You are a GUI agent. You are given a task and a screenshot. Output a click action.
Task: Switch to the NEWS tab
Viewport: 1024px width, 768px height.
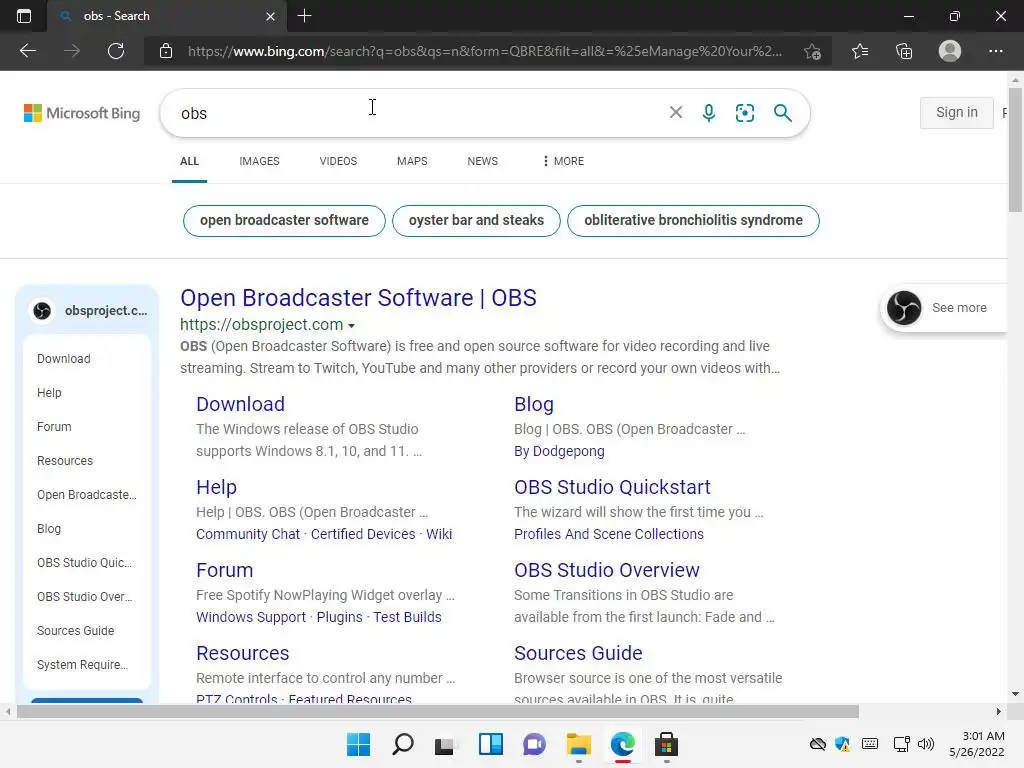(x=483, y=161)
